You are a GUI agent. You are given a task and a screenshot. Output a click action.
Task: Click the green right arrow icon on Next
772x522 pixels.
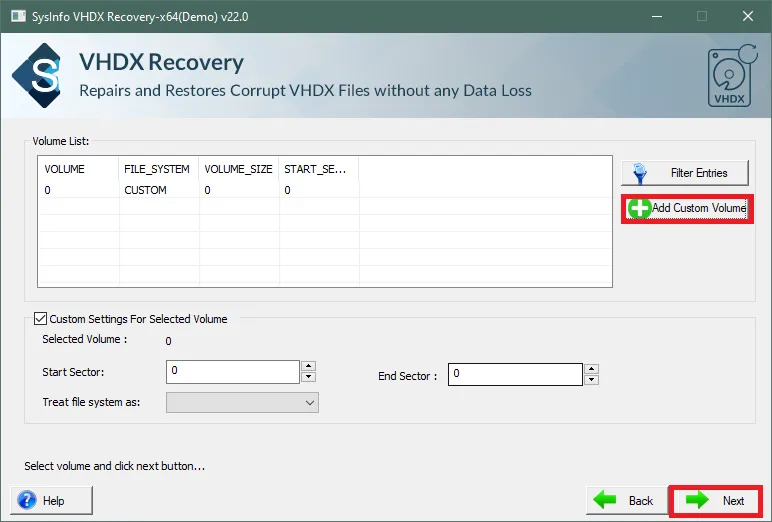pos(697,500)
